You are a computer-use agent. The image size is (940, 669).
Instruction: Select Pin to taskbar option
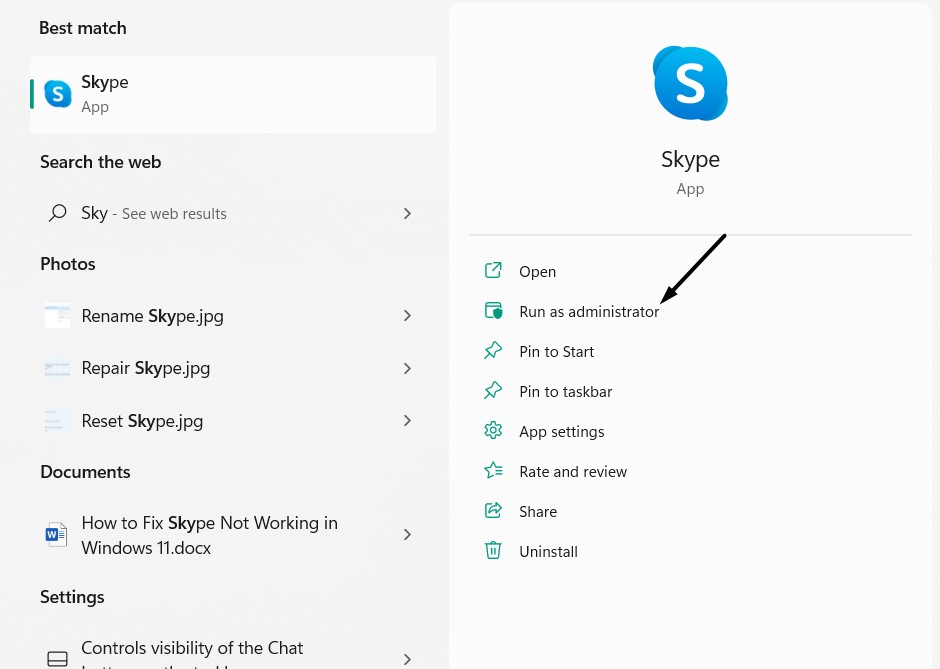coord(565,392)
